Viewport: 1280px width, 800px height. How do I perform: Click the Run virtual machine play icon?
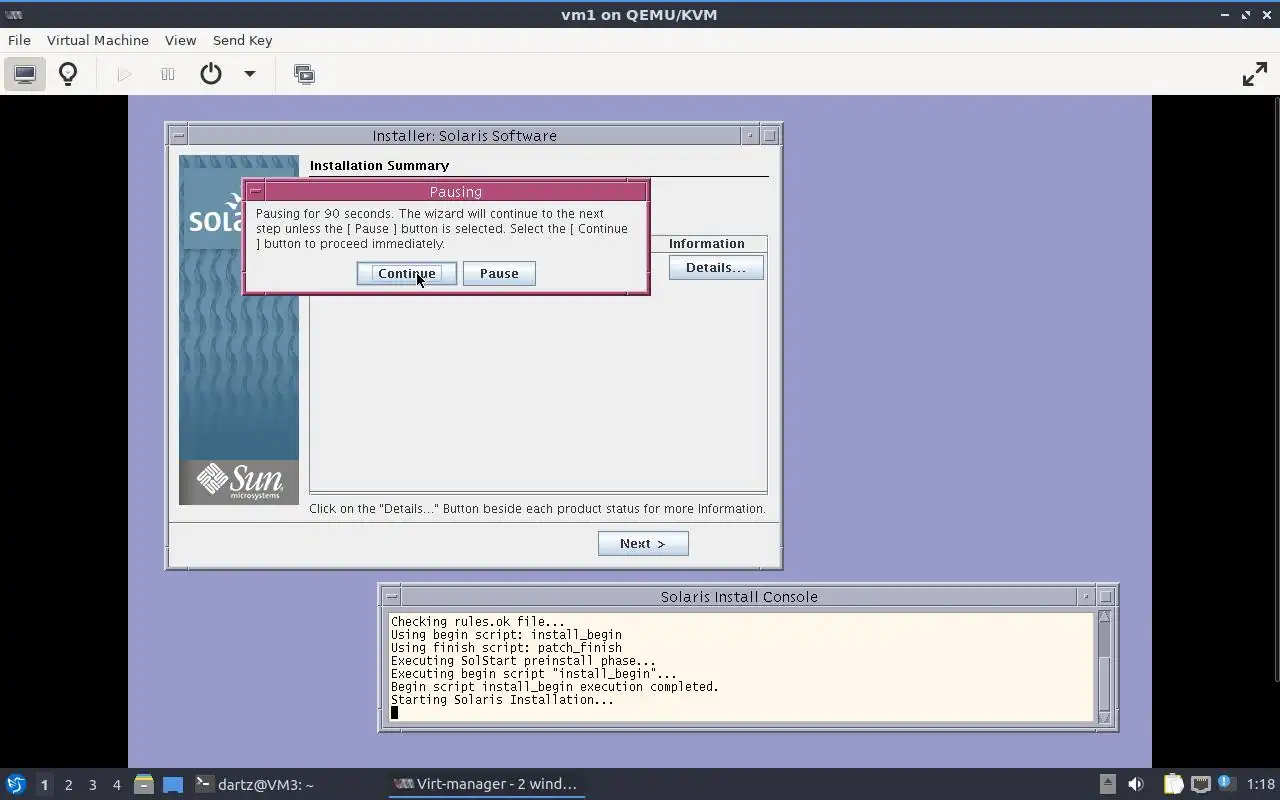[124, 74]
